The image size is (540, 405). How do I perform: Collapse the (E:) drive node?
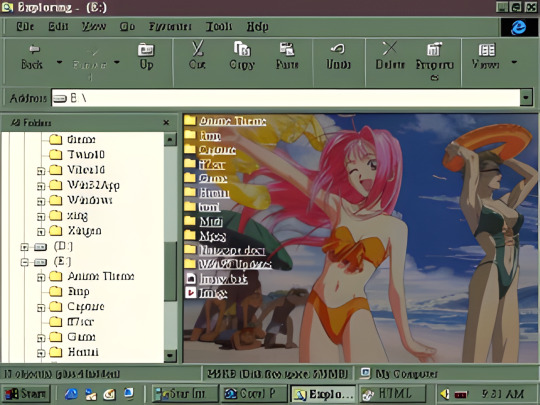click(x=24, y=262)
